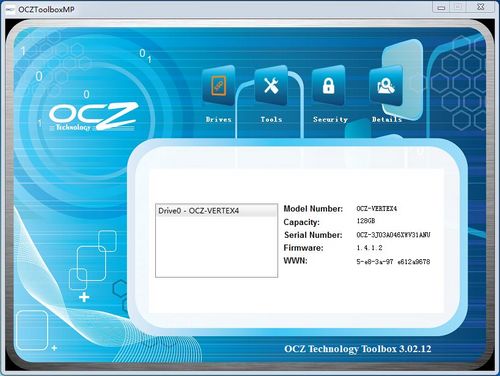This screenshot has width=500, height=376.
Task: Close the OCZToolboxMP window
Action: [480, 7]
